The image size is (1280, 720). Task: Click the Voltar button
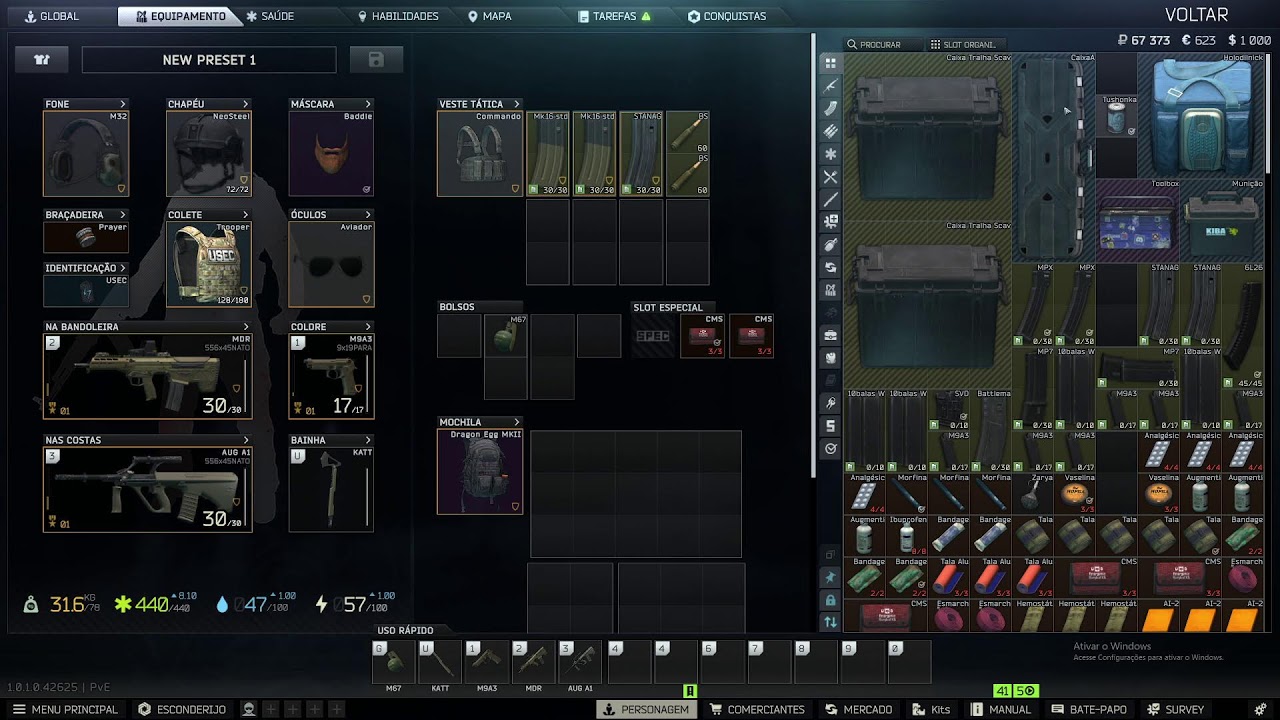[x=1196, y=15]
